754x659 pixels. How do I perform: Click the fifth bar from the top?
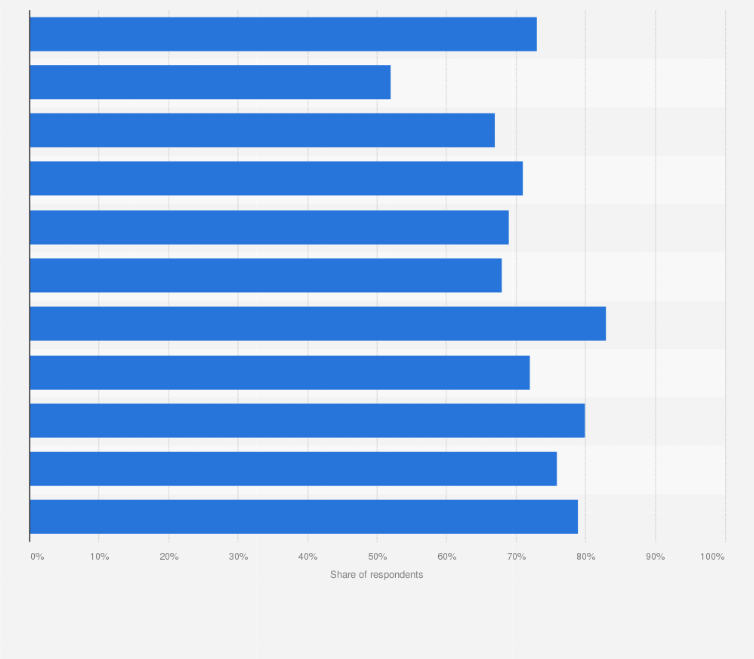(x=269, y=227)
